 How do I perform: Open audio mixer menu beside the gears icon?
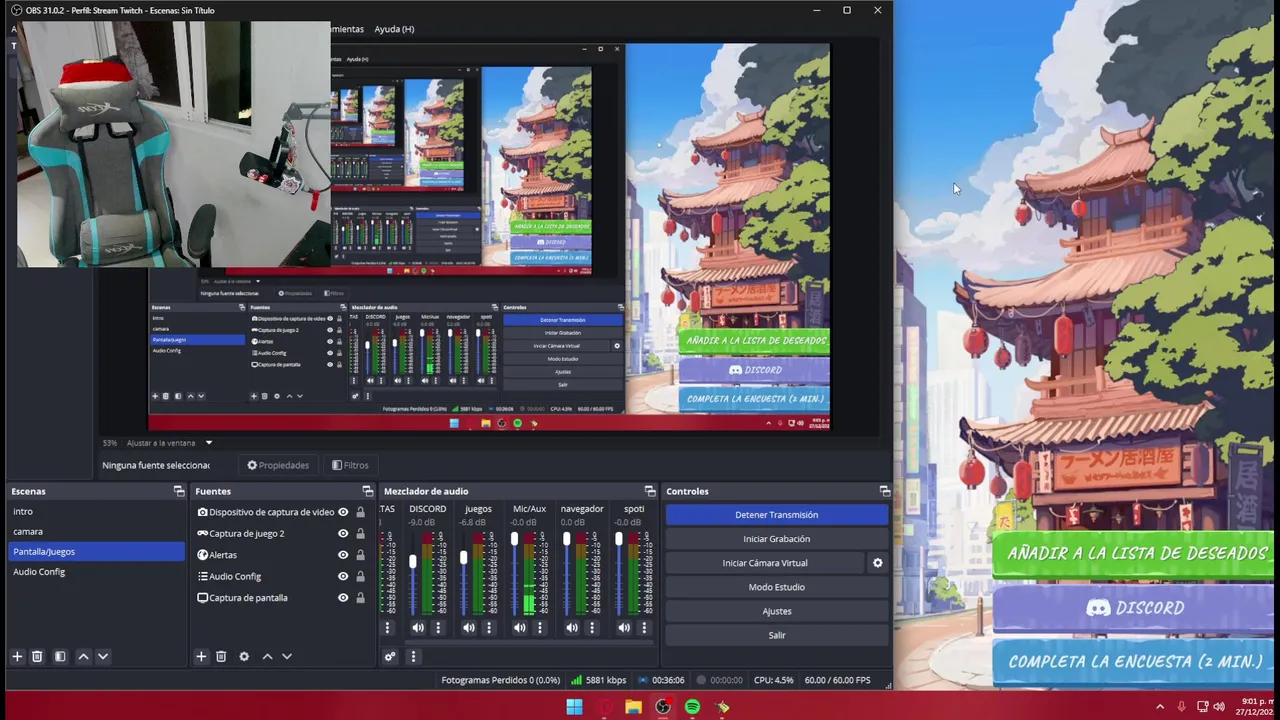coord(413,656)
